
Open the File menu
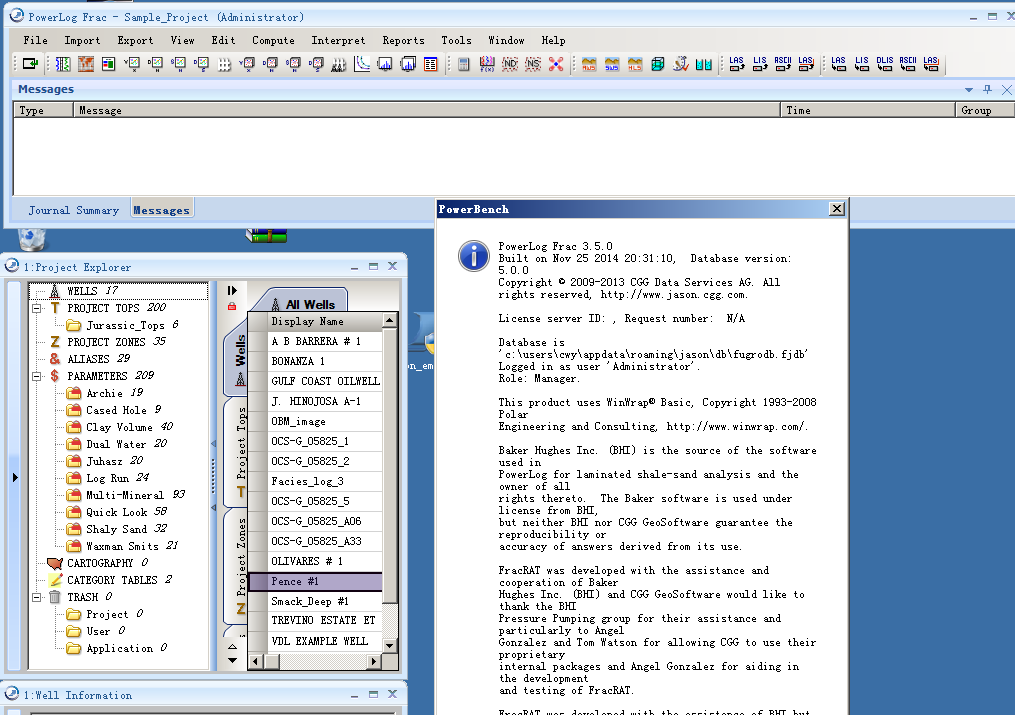[36, 40]
